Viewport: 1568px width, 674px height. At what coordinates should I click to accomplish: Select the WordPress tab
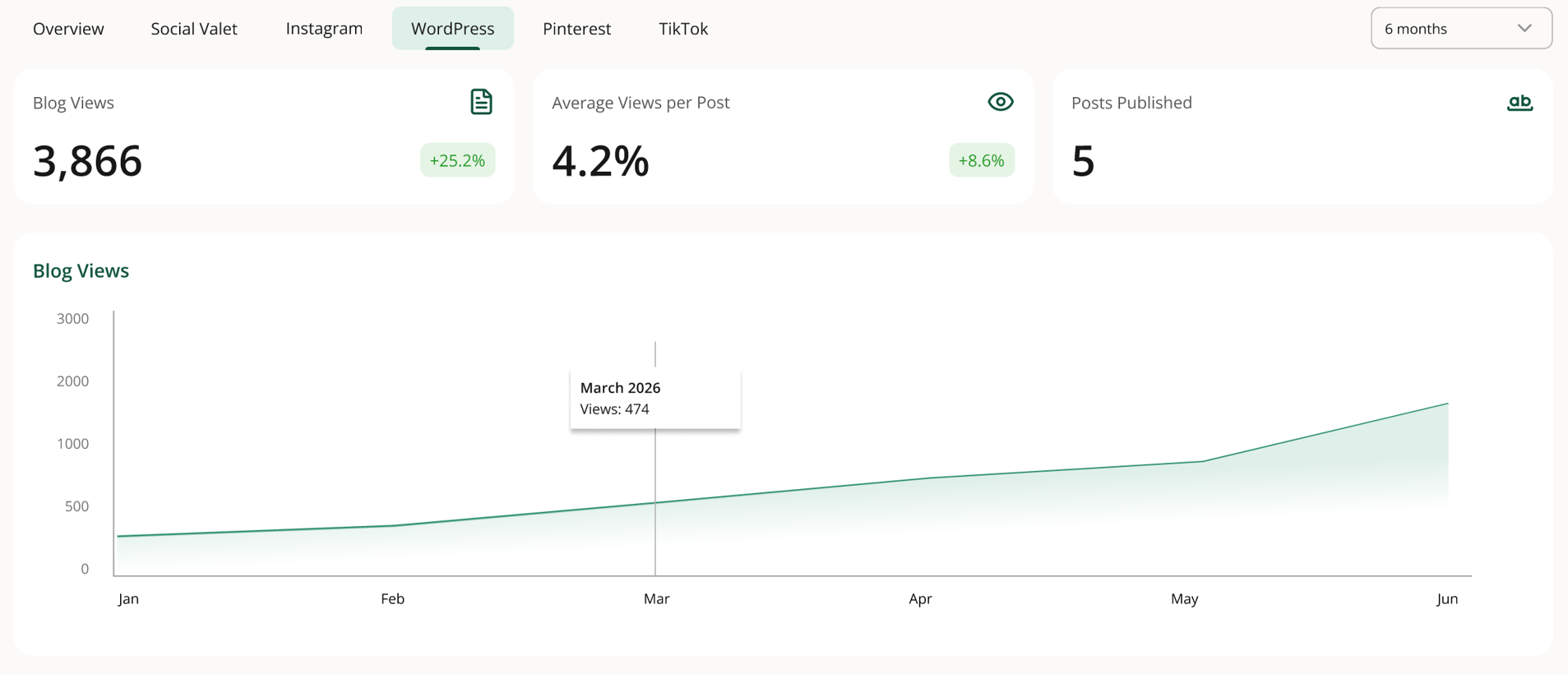pyautogui.click(x=453, y=29)
